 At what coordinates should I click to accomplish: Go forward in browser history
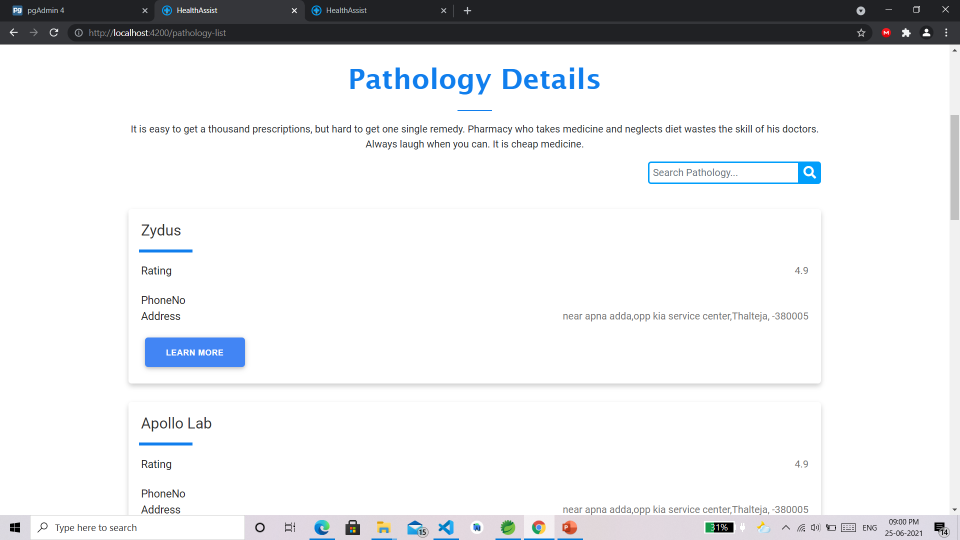[34, 32]
